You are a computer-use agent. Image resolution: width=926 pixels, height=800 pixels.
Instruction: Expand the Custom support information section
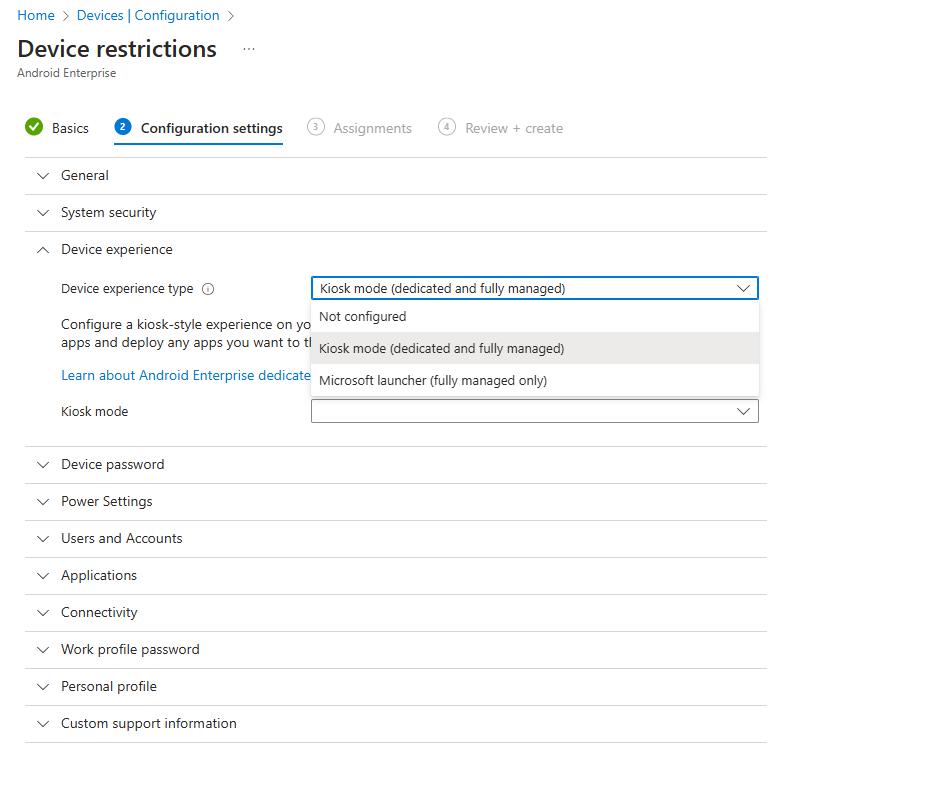coord(149,723)
